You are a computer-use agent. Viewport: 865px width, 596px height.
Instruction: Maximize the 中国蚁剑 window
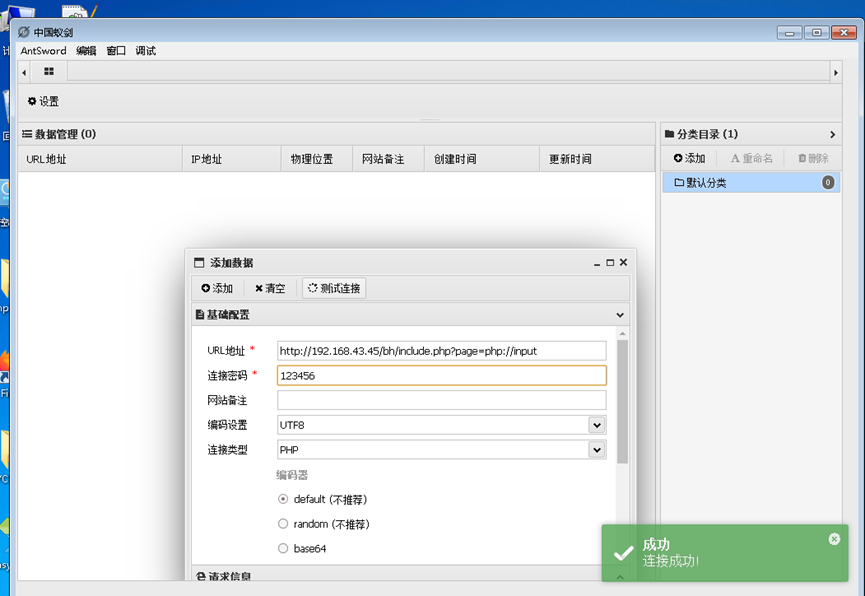coord(816,33)
